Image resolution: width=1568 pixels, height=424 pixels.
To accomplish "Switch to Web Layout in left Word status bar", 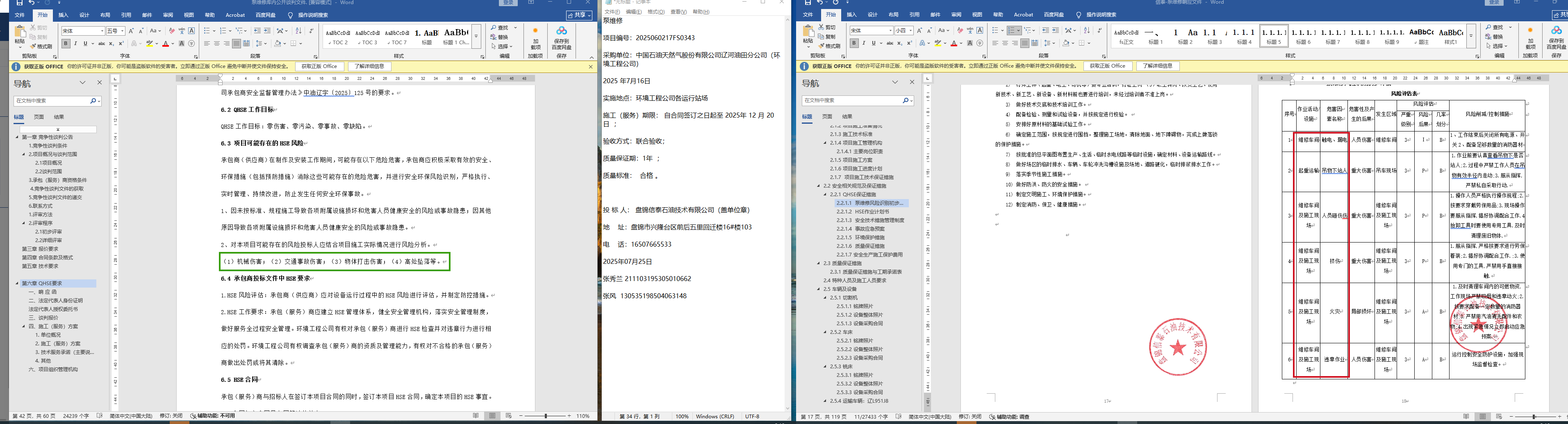I will [509, 416].
